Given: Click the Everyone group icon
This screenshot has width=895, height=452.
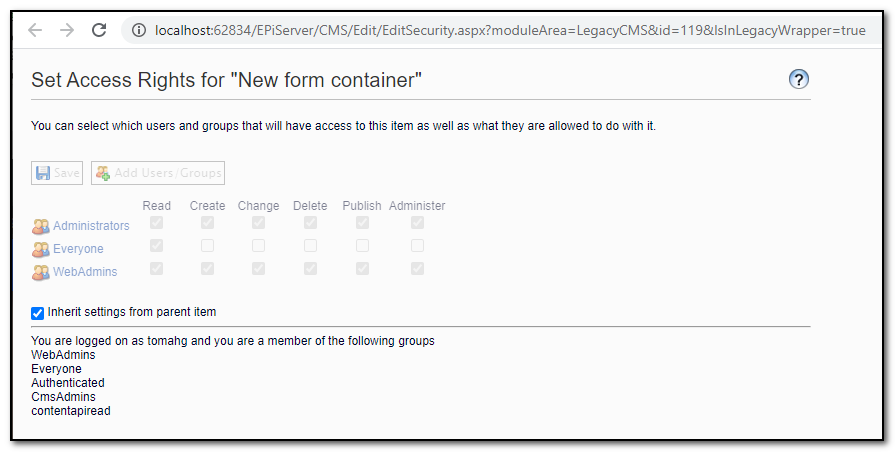Looking at the screenshot, I should coord(41,249).
